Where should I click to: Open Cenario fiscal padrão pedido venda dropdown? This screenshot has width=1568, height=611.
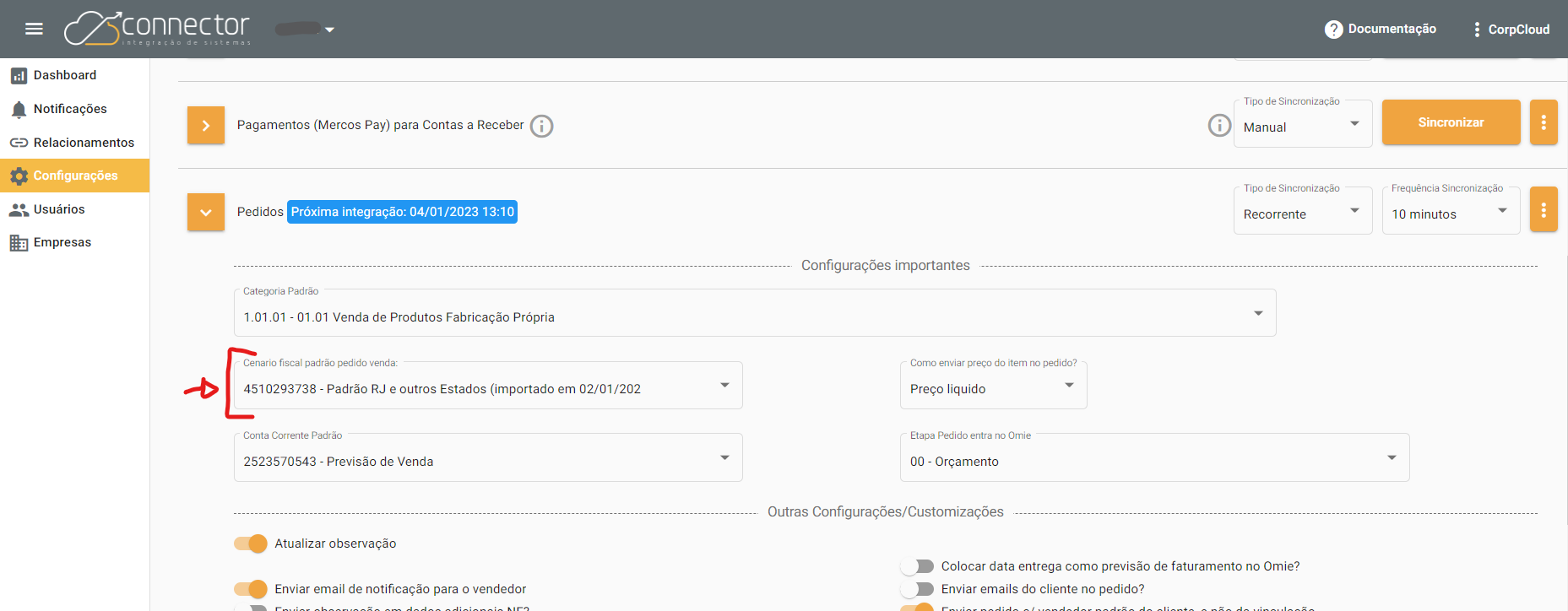click(488, 386)
